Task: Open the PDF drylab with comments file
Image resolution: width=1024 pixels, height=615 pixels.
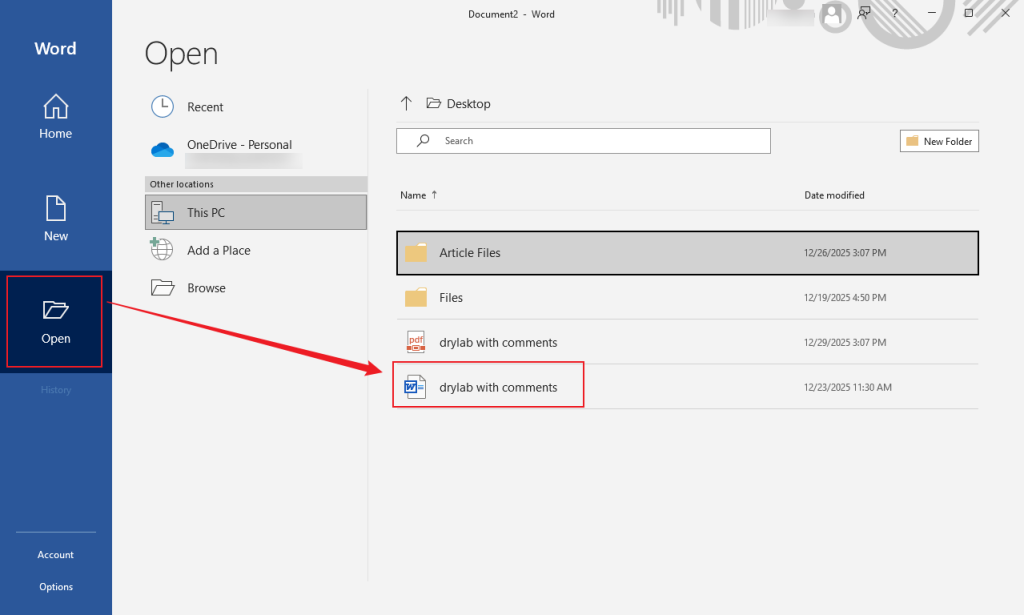Action: [498, 343]
